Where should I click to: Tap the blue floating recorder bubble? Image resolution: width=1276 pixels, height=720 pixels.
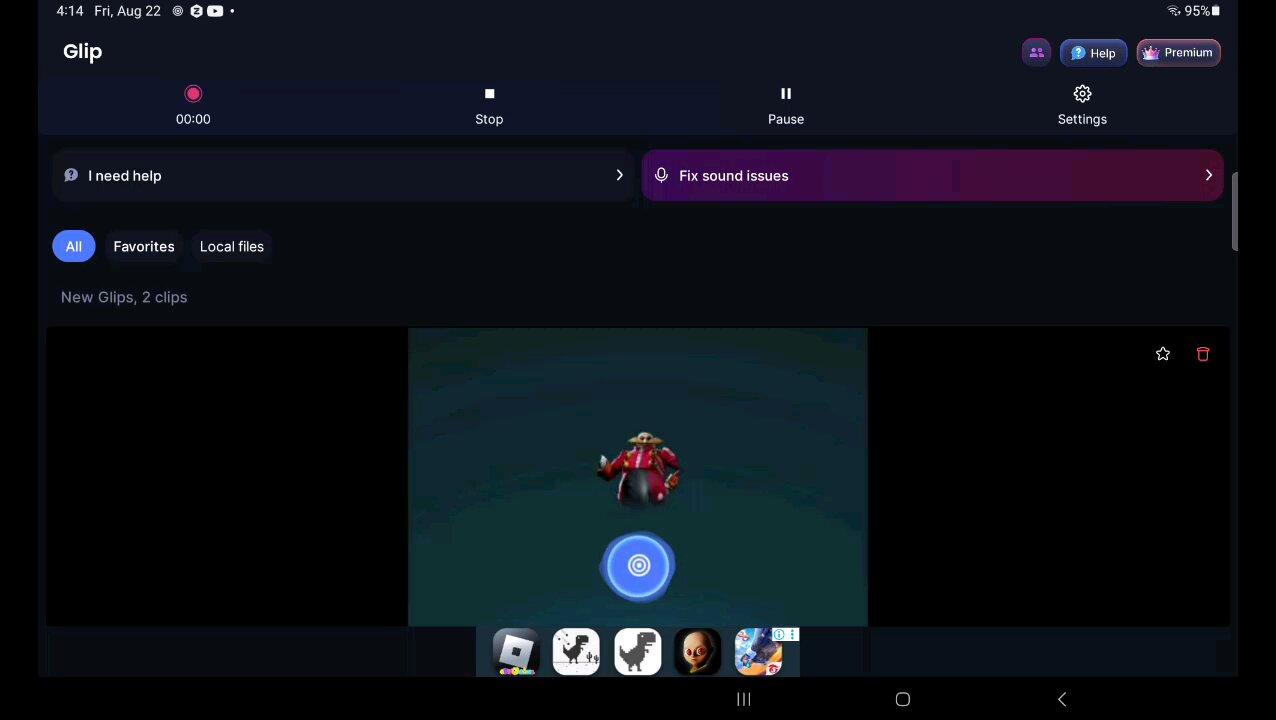click(x=638, y=566)
